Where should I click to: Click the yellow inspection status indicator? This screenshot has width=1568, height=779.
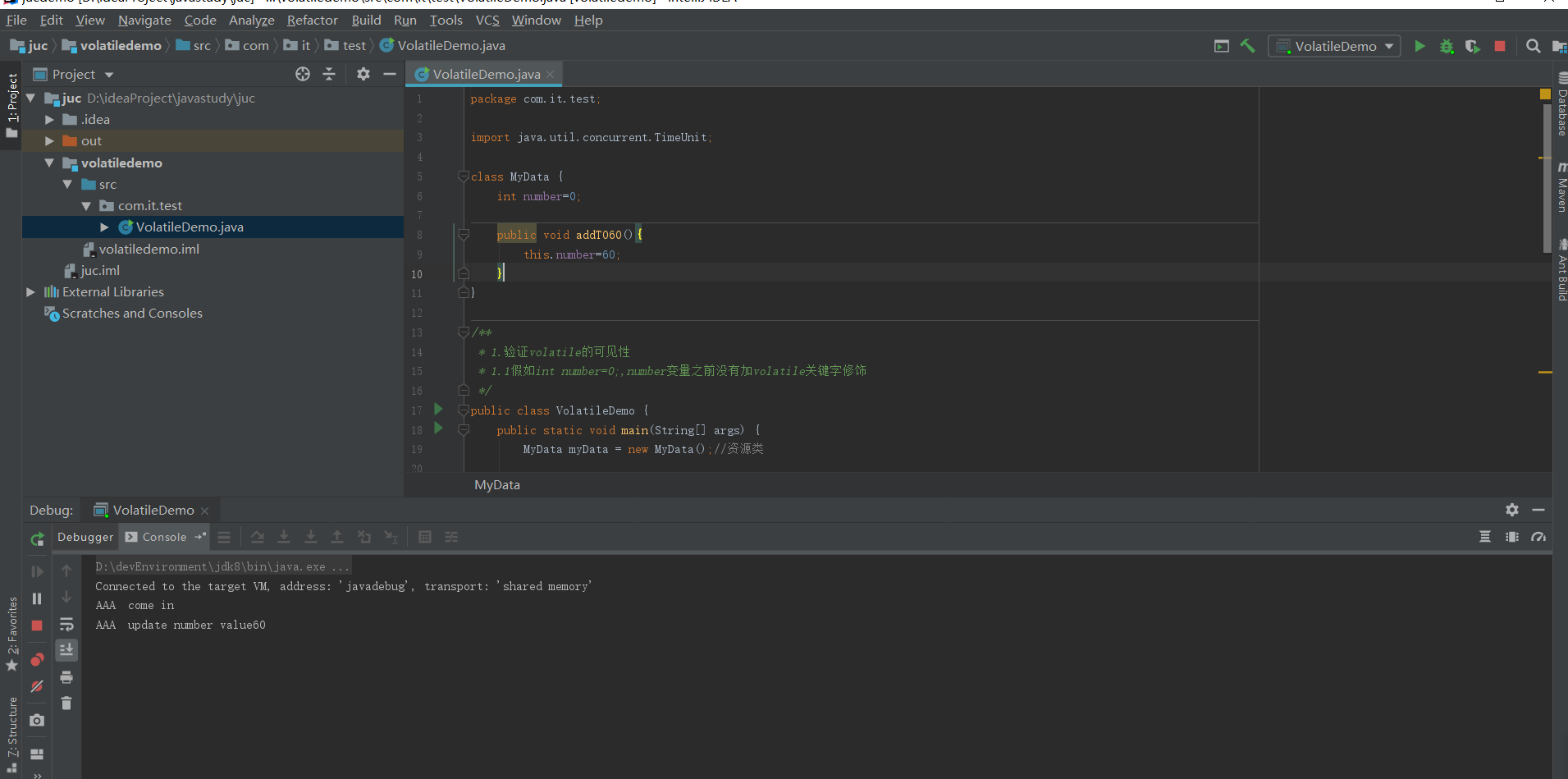click(x=1546, y=94)
